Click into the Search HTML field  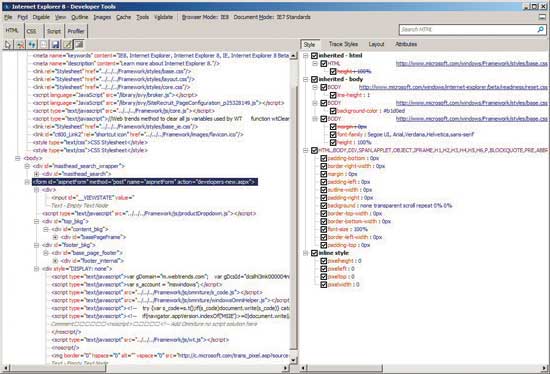tap(468, 29)
